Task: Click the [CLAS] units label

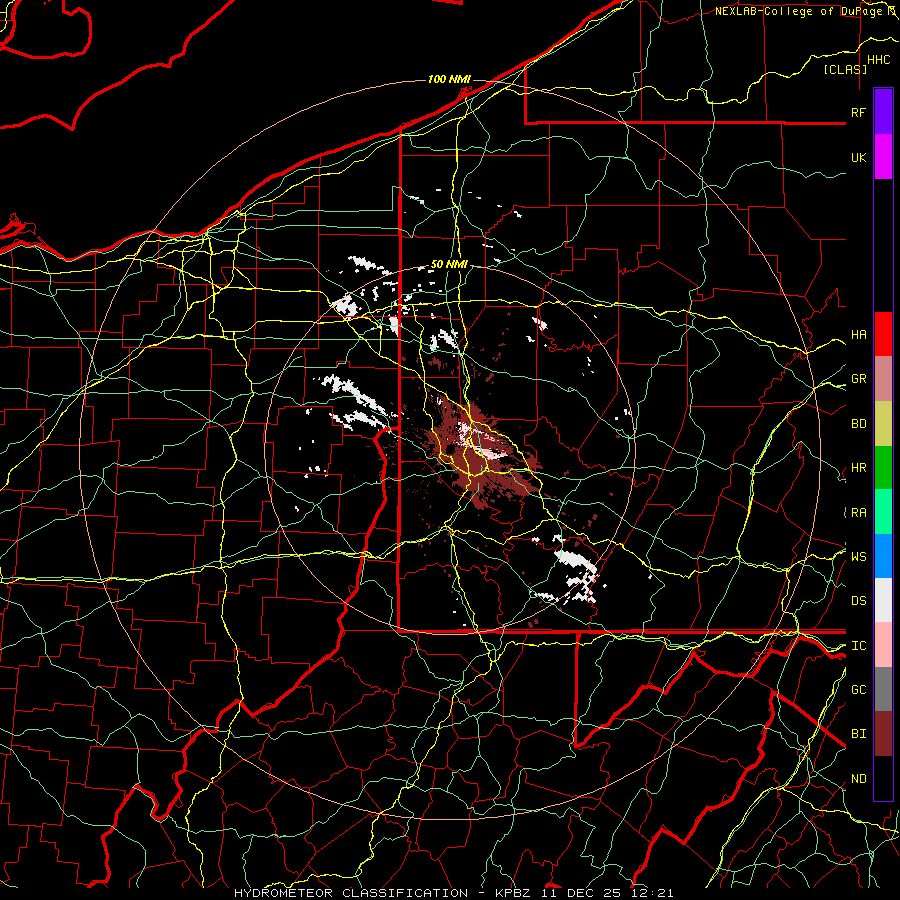Action: tap(845, 69)
